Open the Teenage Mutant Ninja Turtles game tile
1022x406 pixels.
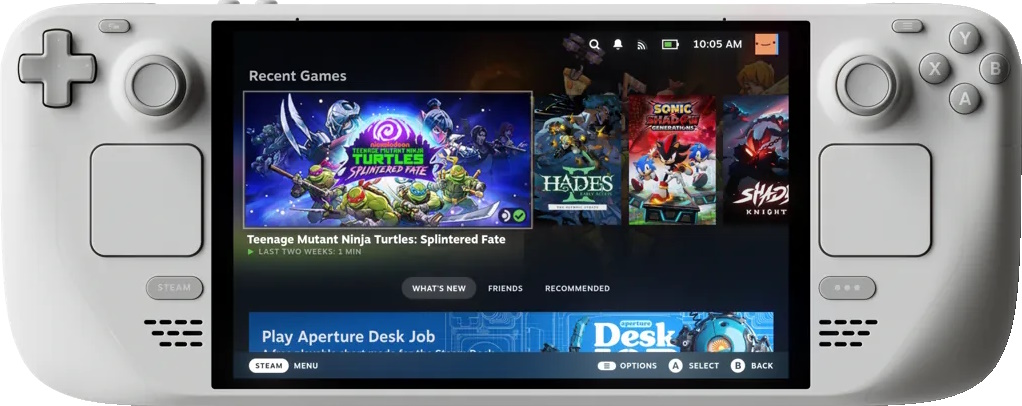pos(388,160)
